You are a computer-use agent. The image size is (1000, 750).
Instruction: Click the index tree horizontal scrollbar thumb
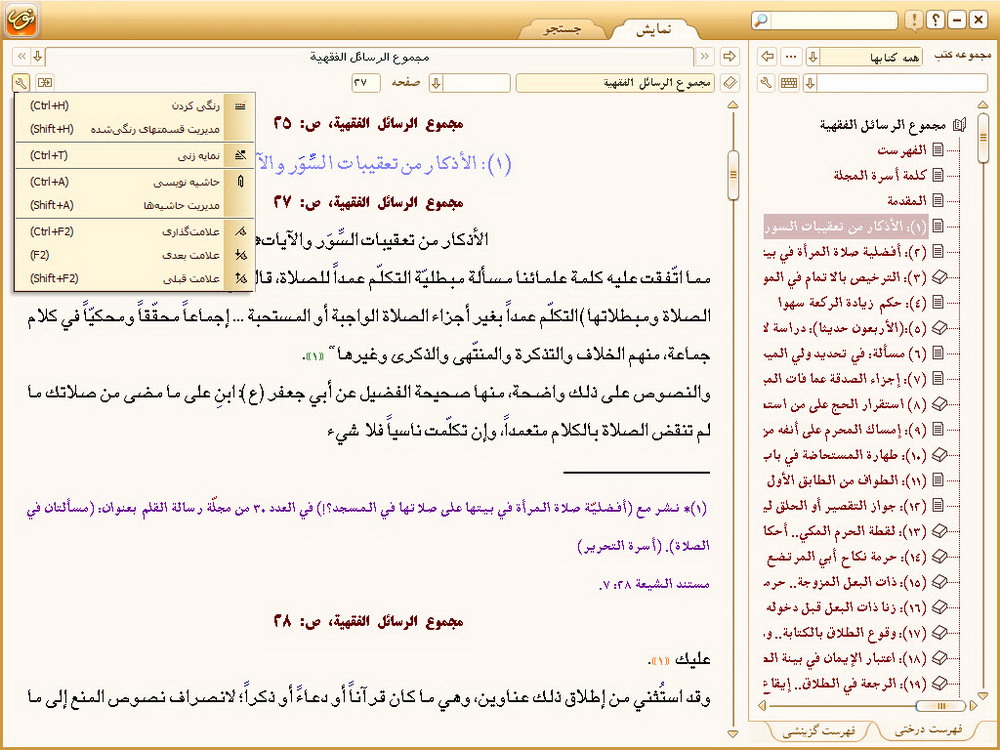point(940,705)
